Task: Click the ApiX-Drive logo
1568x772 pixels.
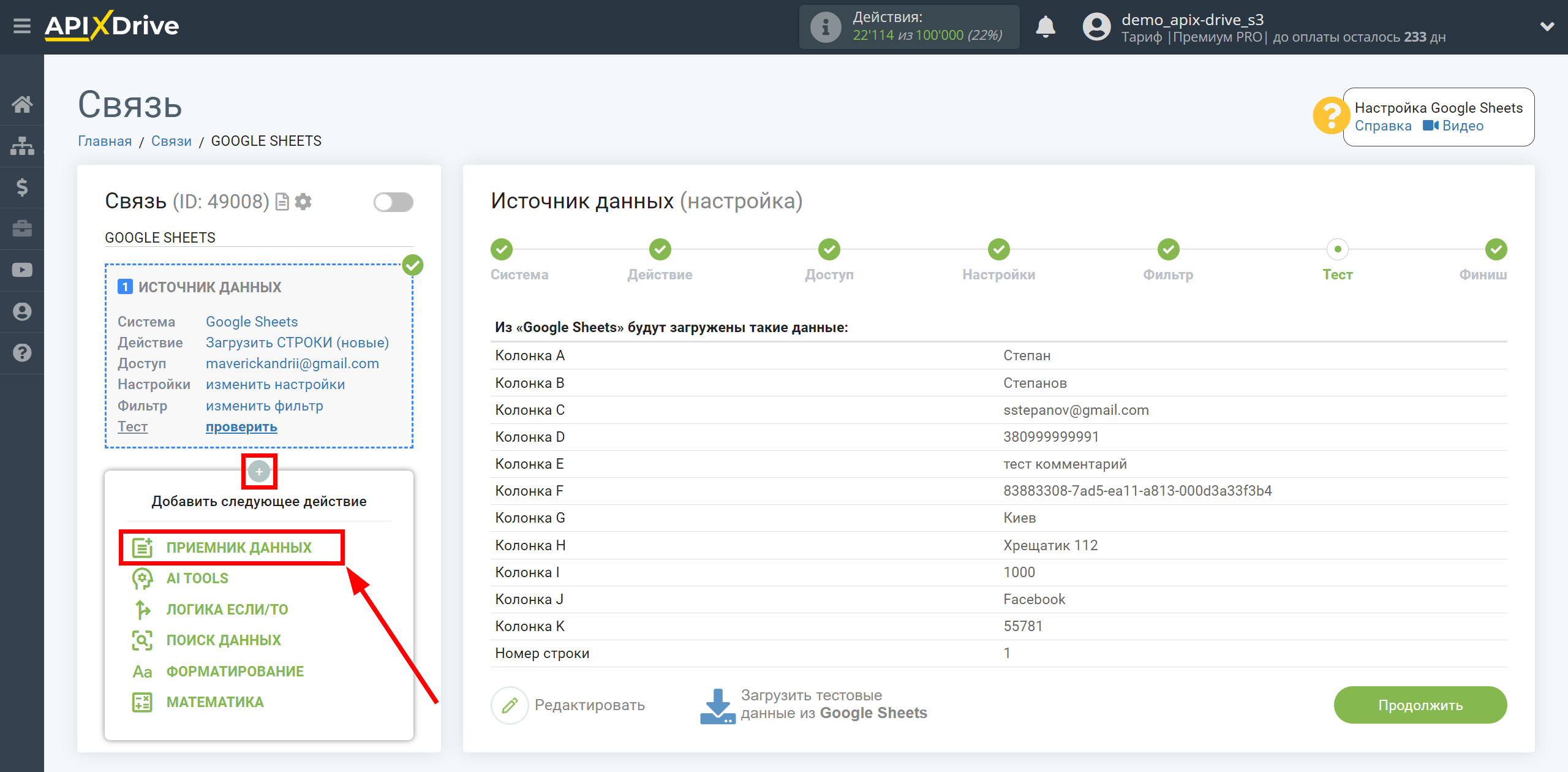Action: click(112, 26)
